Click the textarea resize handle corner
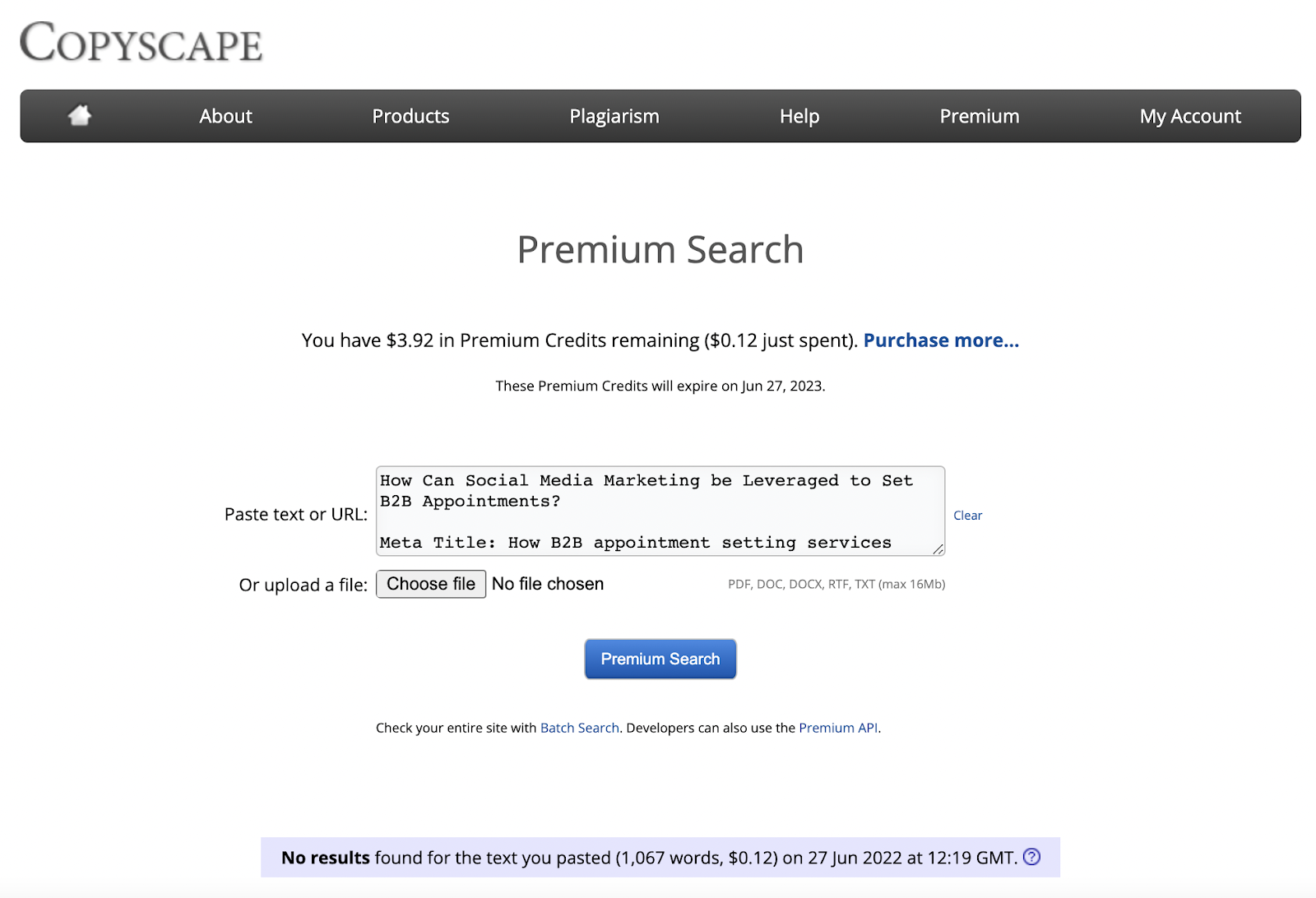1316x898 pixels. [x=938, y=549]
